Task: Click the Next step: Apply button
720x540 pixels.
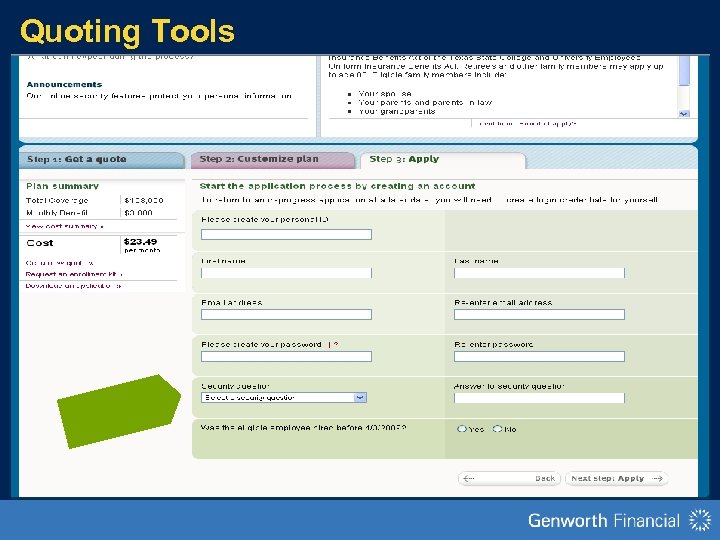Action: pos(616,478)
